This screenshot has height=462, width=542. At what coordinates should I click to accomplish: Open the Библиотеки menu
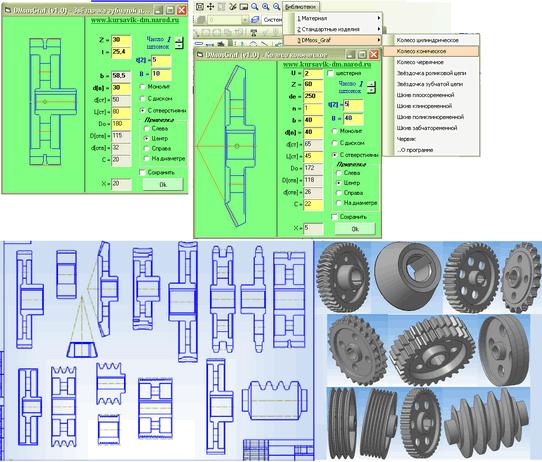[301, 6]
